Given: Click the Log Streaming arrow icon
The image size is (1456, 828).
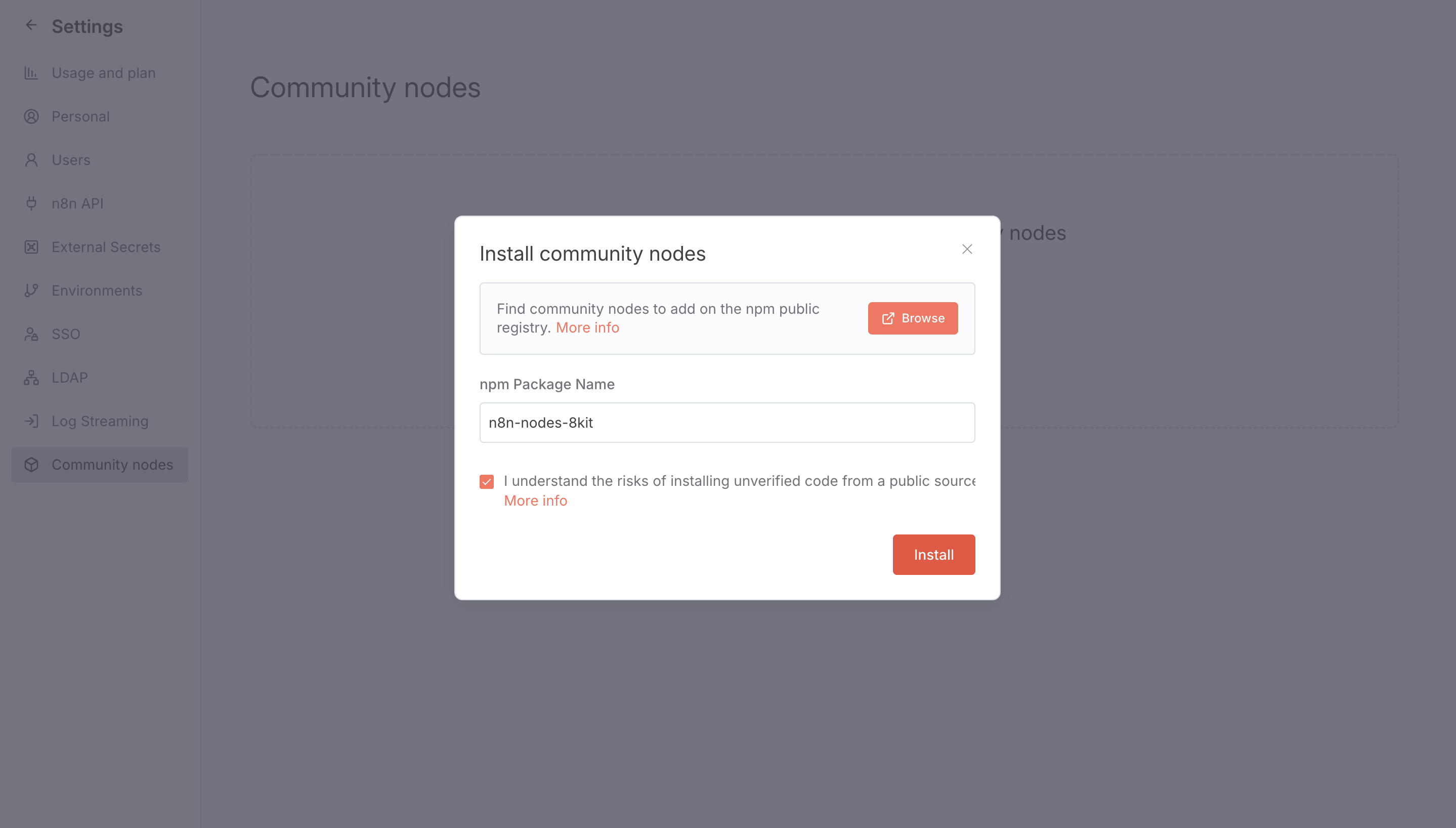Looking at the screenshot, I should 31,421.
